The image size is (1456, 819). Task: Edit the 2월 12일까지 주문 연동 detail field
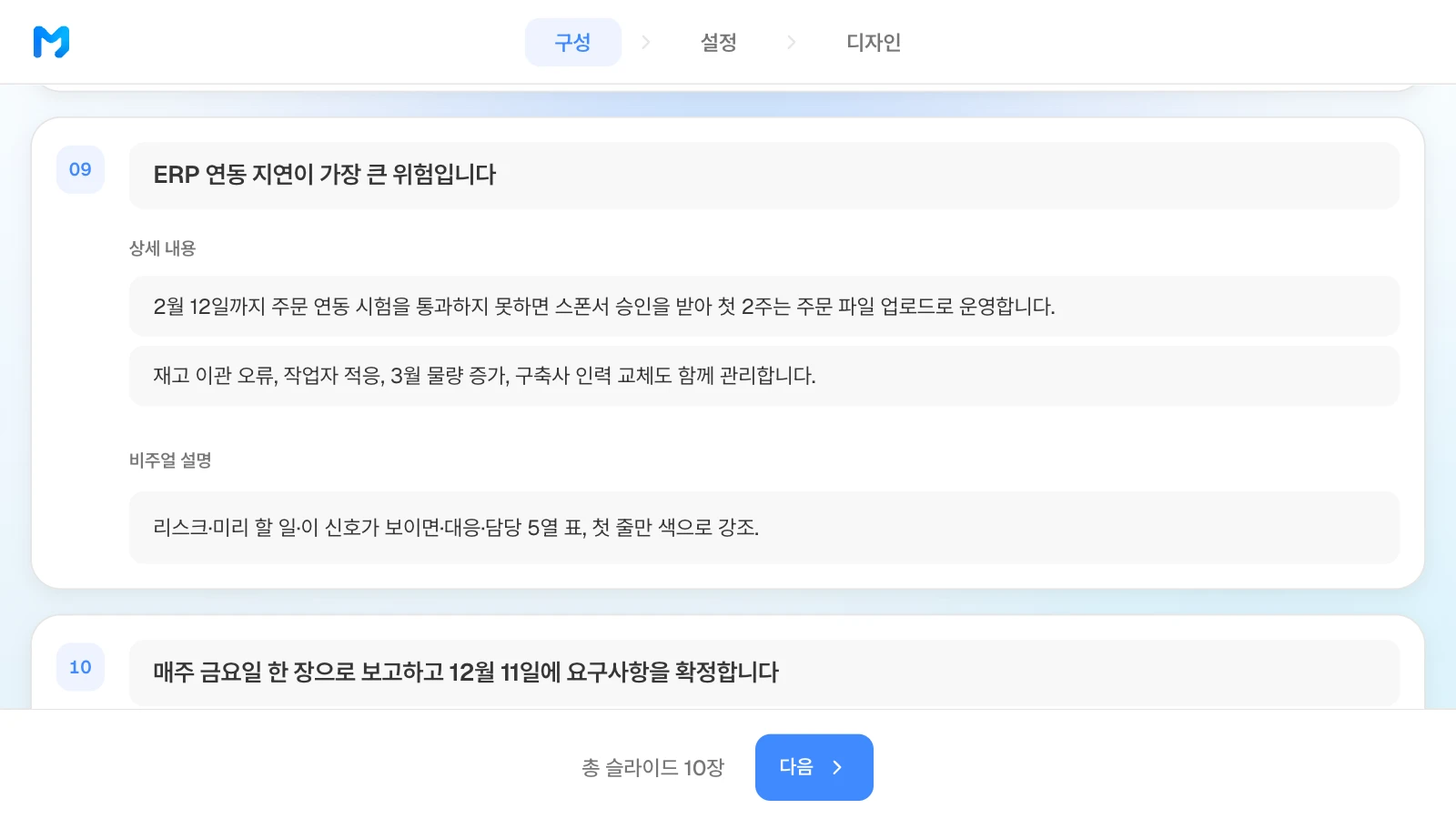click(x=764, y=306)
